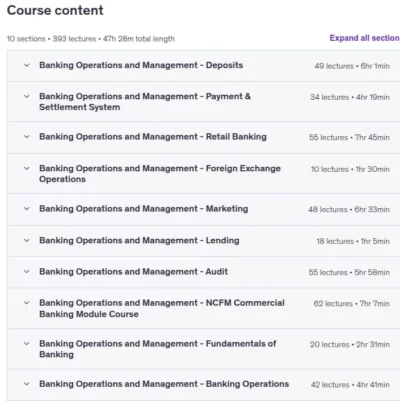Open the Marketing section title

click(144, 209)
